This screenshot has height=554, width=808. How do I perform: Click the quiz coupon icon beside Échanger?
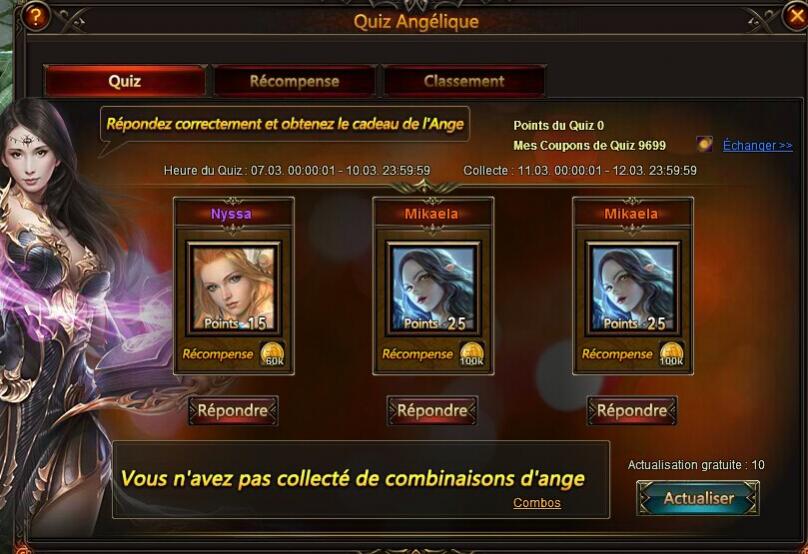tap(704, 144)
